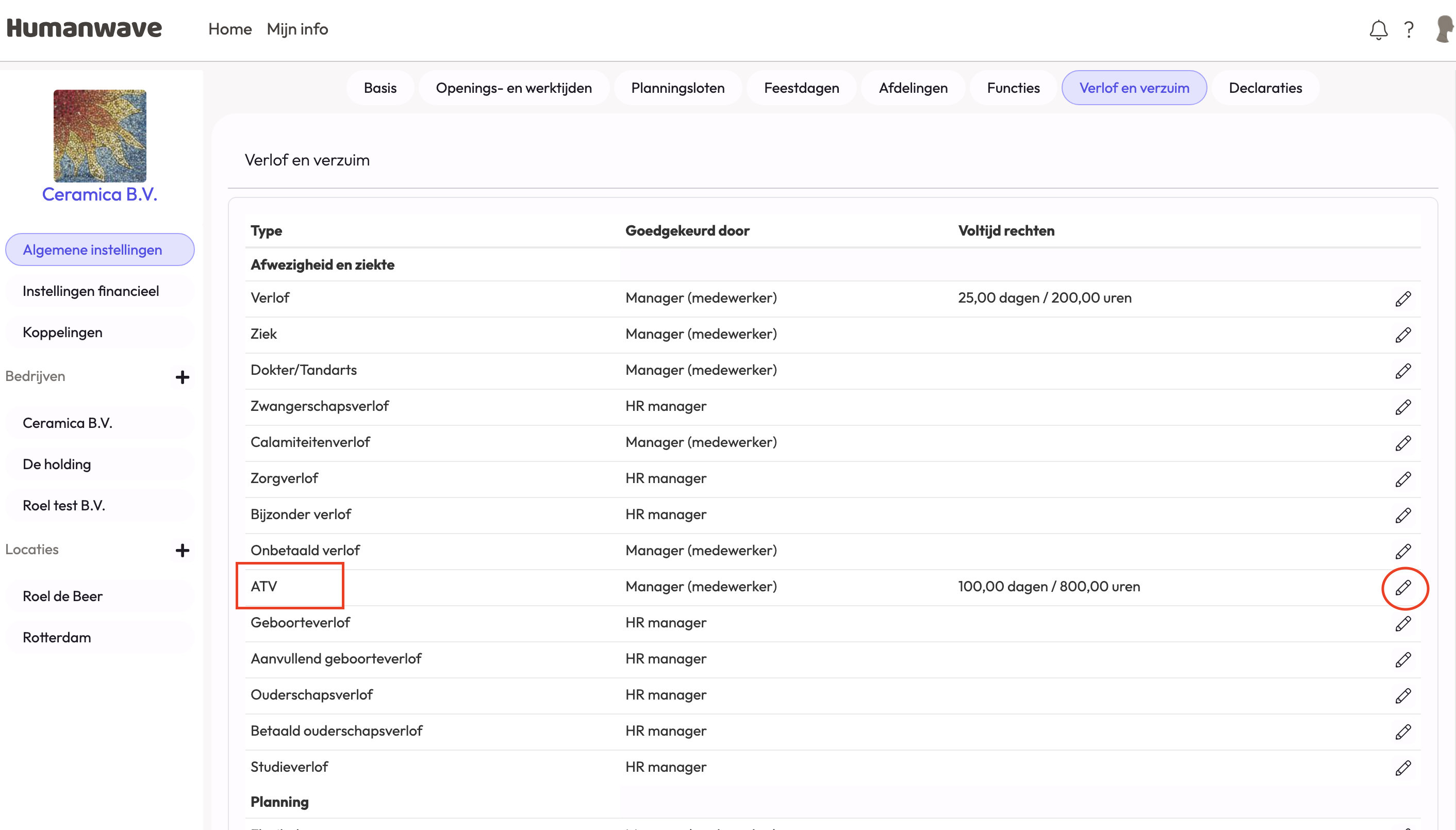Add a location with Locaties plus
1456x830 pixels.
coord(183,551)
